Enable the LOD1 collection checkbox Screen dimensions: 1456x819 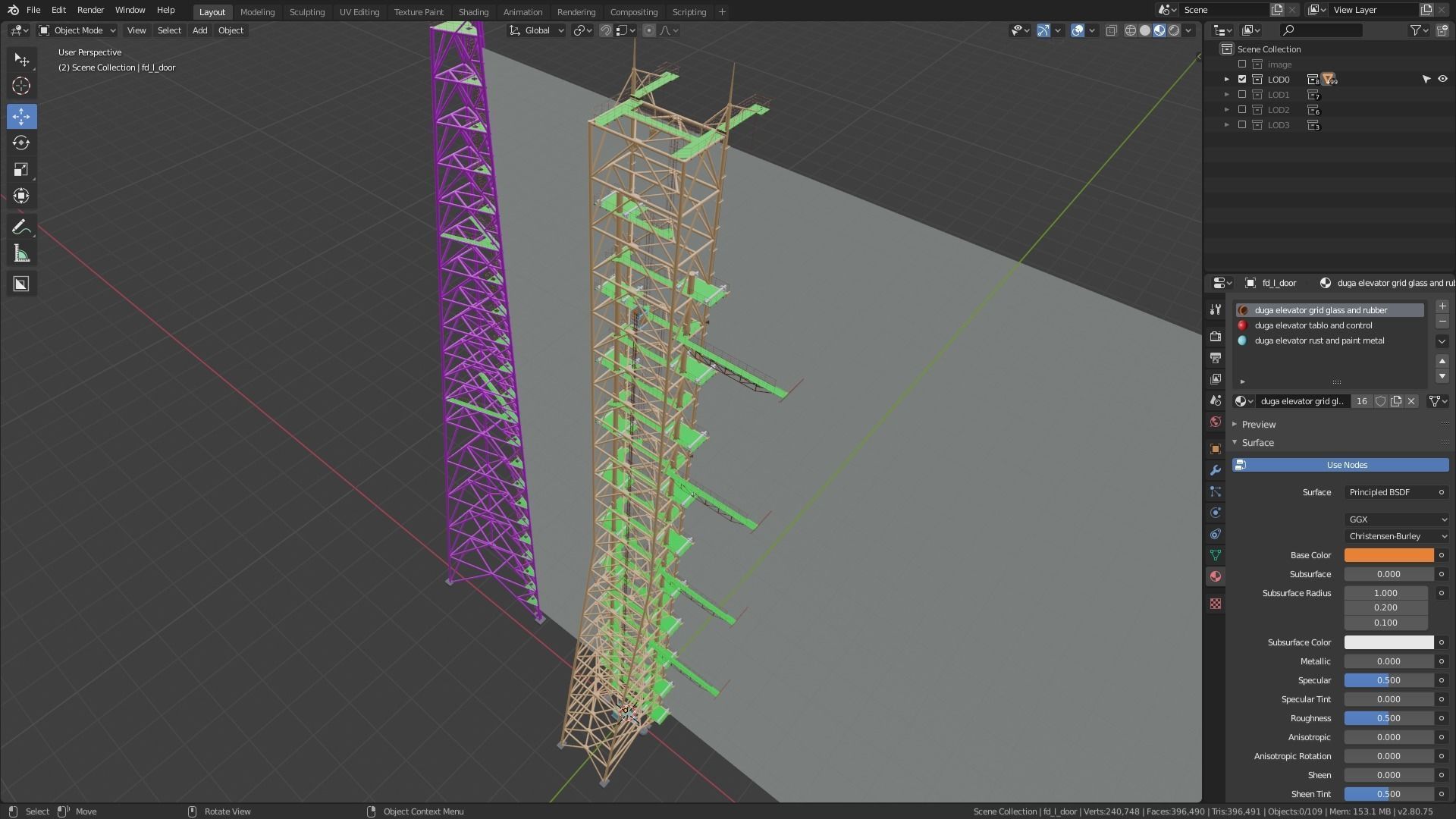coord(1242,95)
